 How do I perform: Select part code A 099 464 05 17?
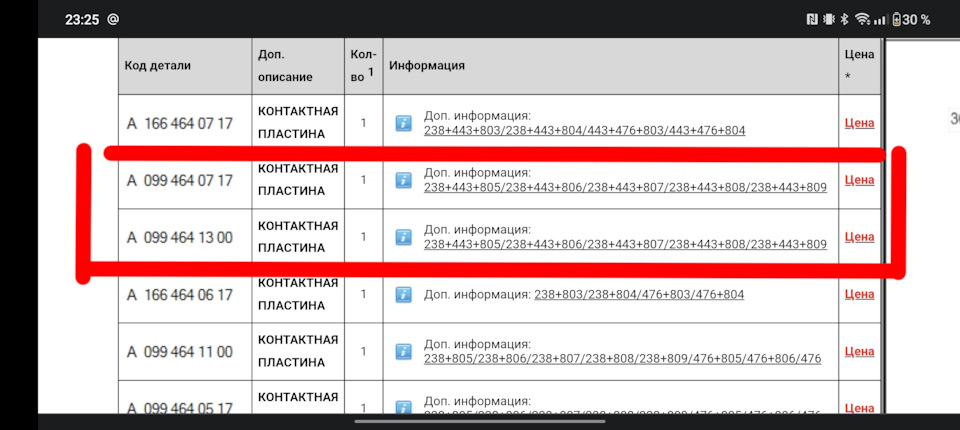pyautogui.click(x=179, y=408)
